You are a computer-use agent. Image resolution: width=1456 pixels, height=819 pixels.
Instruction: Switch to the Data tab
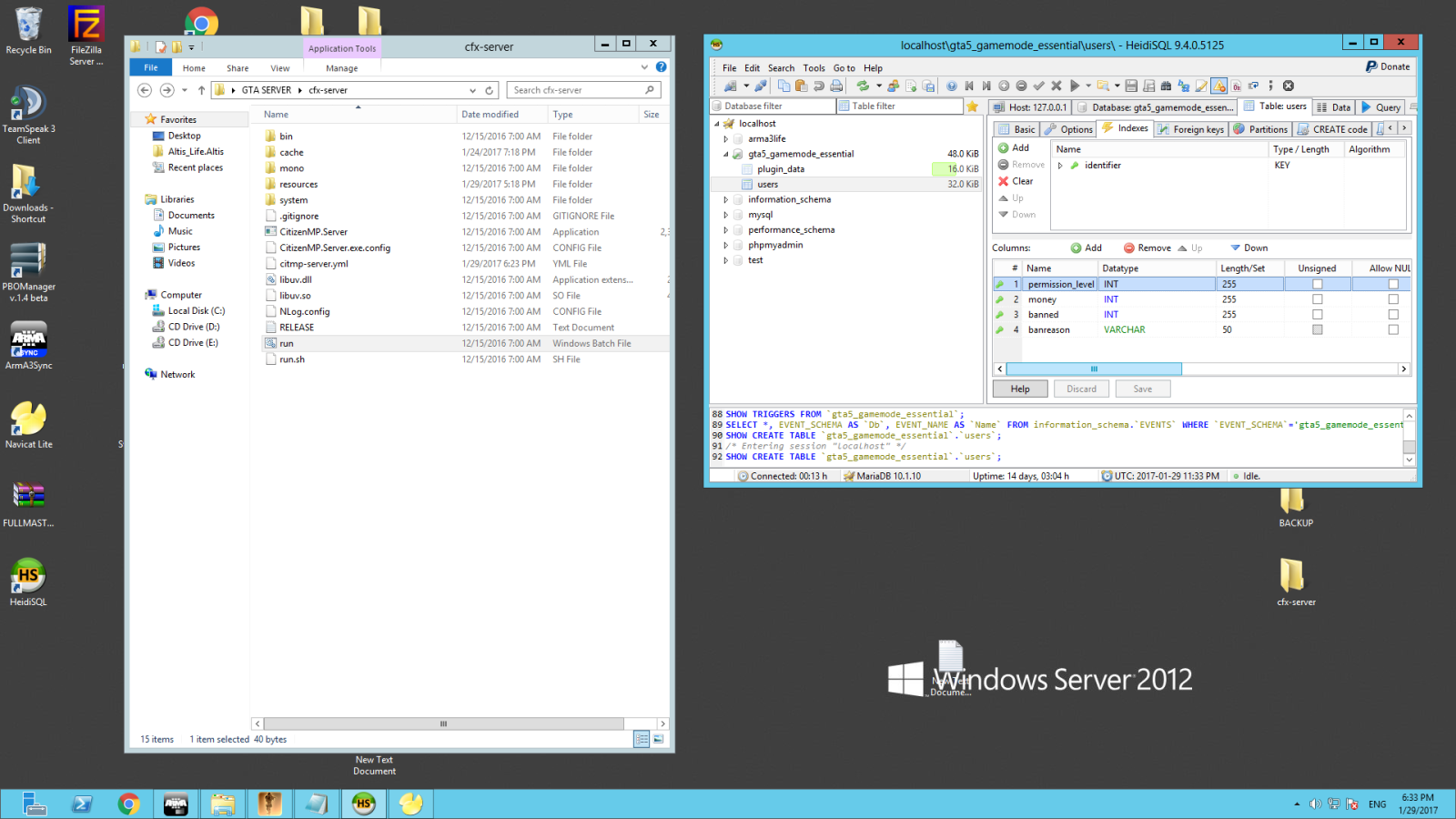pos(1334,107)
